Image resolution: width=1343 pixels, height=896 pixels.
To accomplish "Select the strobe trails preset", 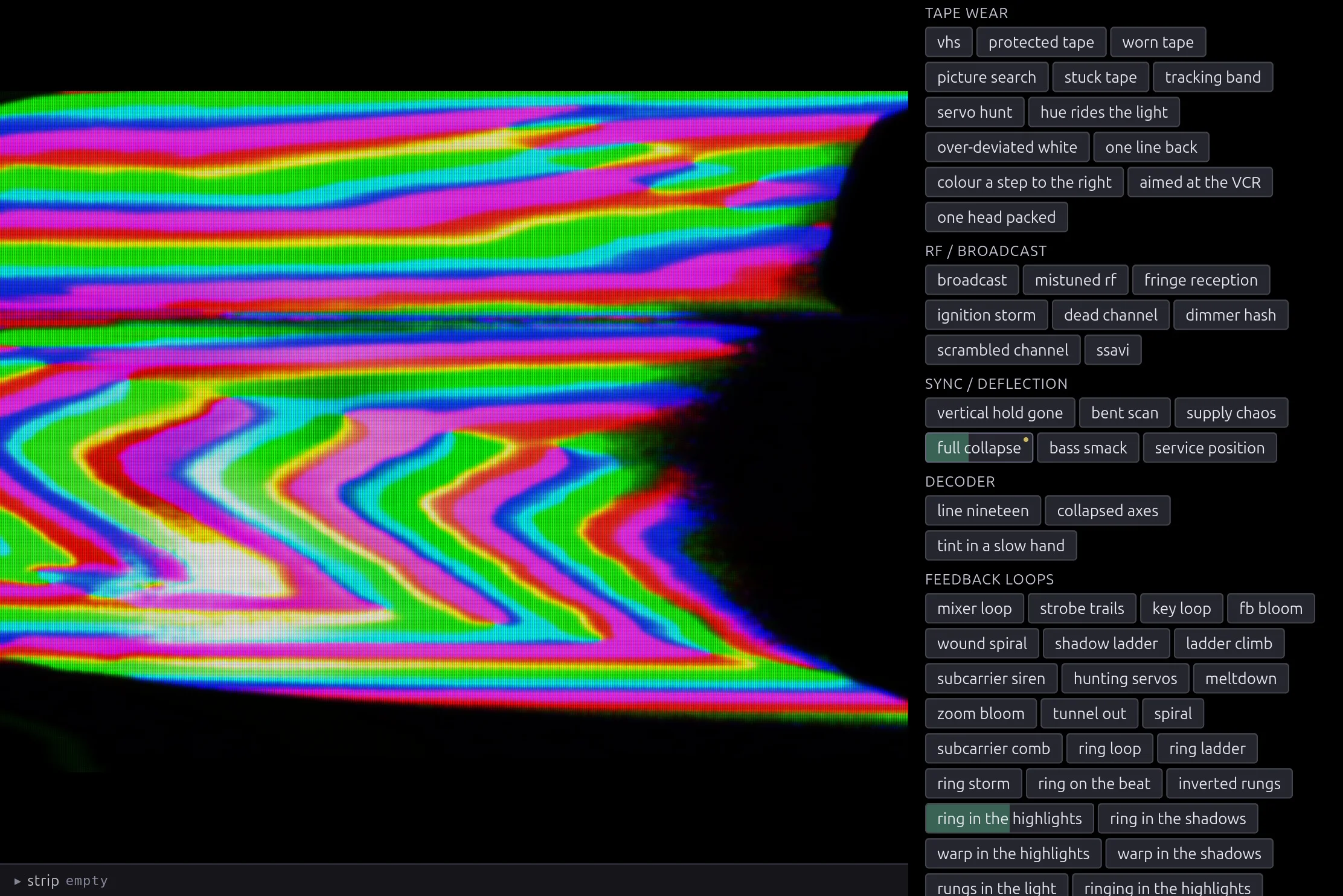I will coord(1082,609).
